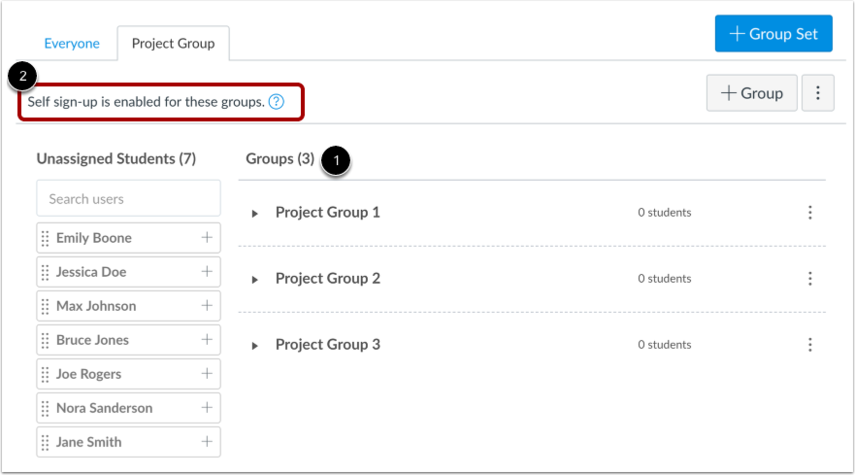Open Project Group 2 options kebab menu

point(810,279)
